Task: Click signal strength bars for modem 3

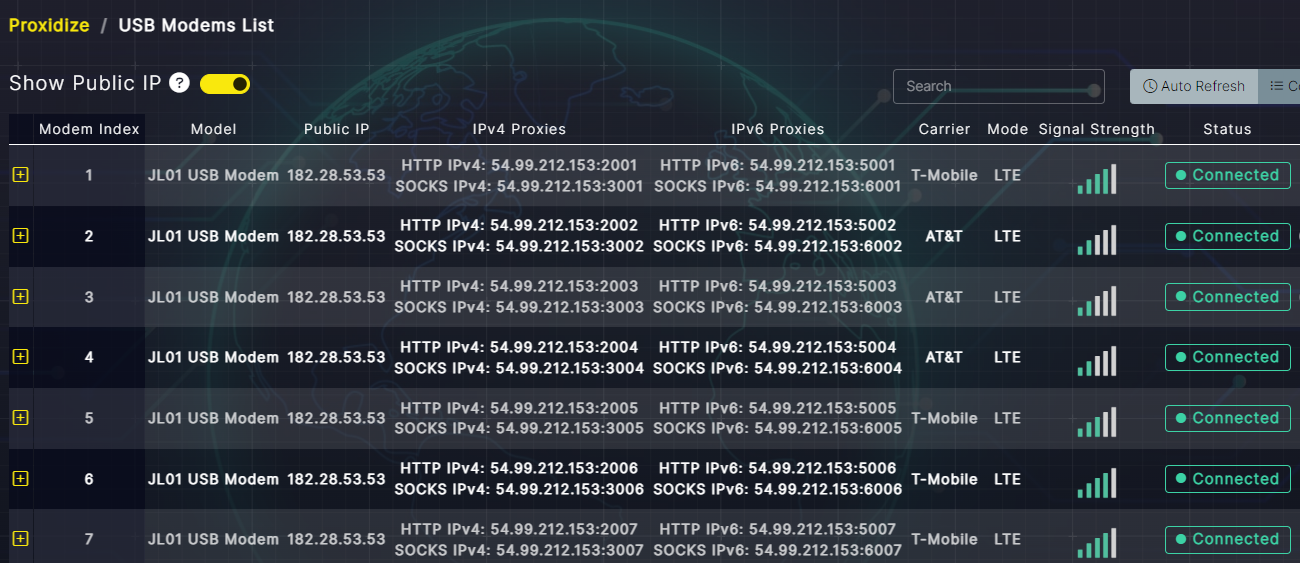Action: (x=1097, y=301)
